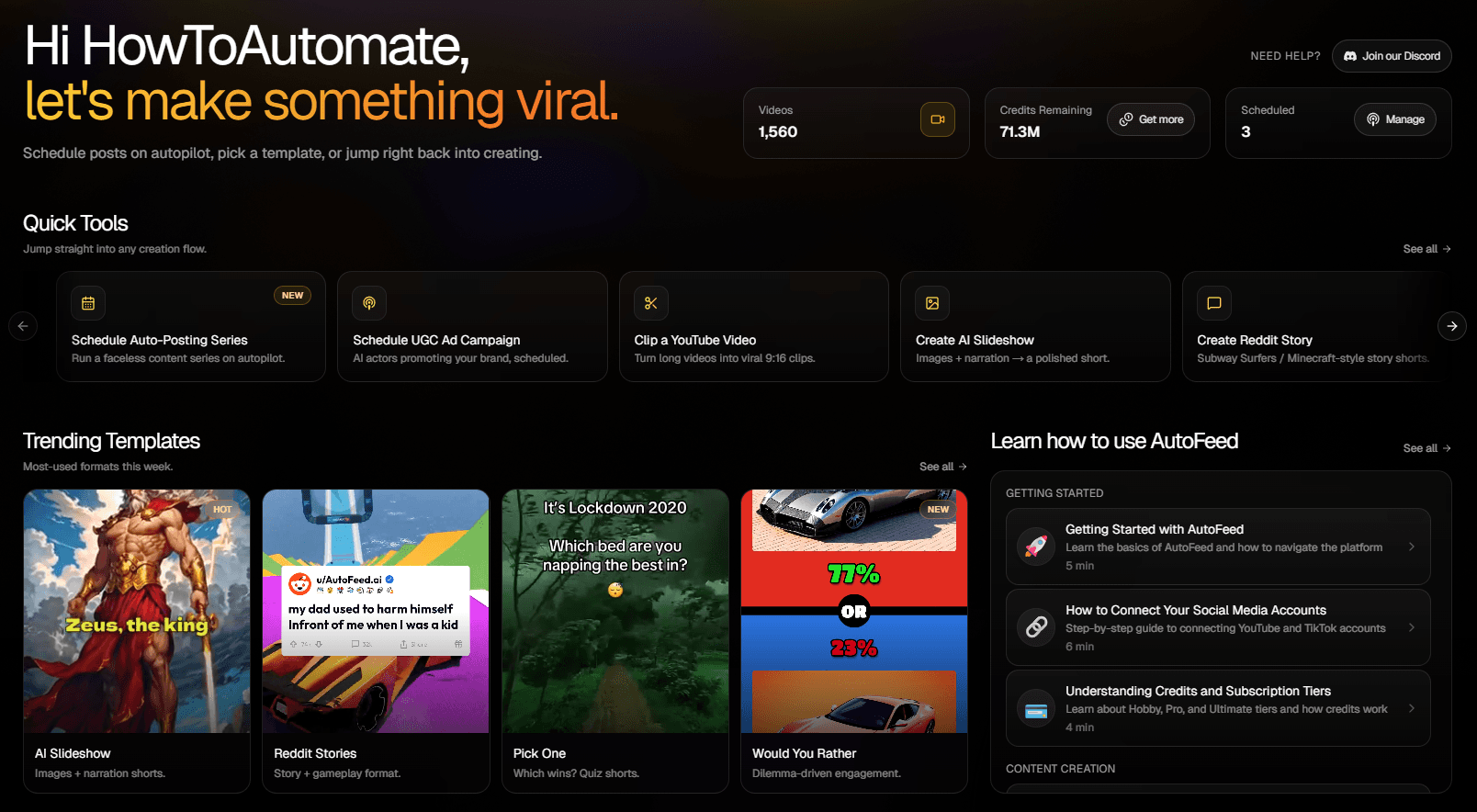The height and width of the screenshot is (812, 1477).
Task: Click the Reddit avatar in Reddit Stories thumbnail
Action: click(x=300, y=583)
